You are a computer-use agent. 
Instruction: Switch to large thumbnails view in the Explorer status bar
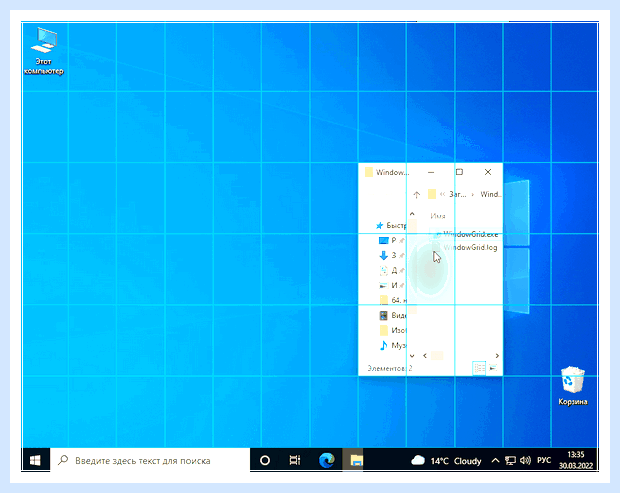click(493, 368)
